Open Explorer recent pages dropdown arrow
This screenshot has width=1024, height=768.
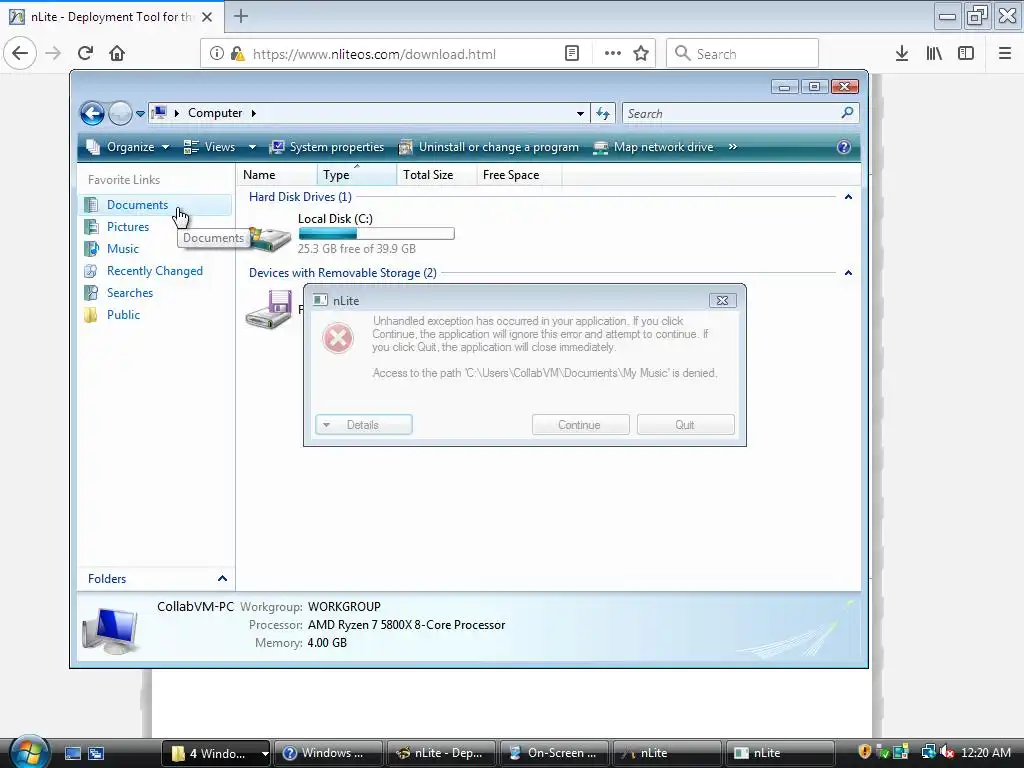tap(140, 114)
